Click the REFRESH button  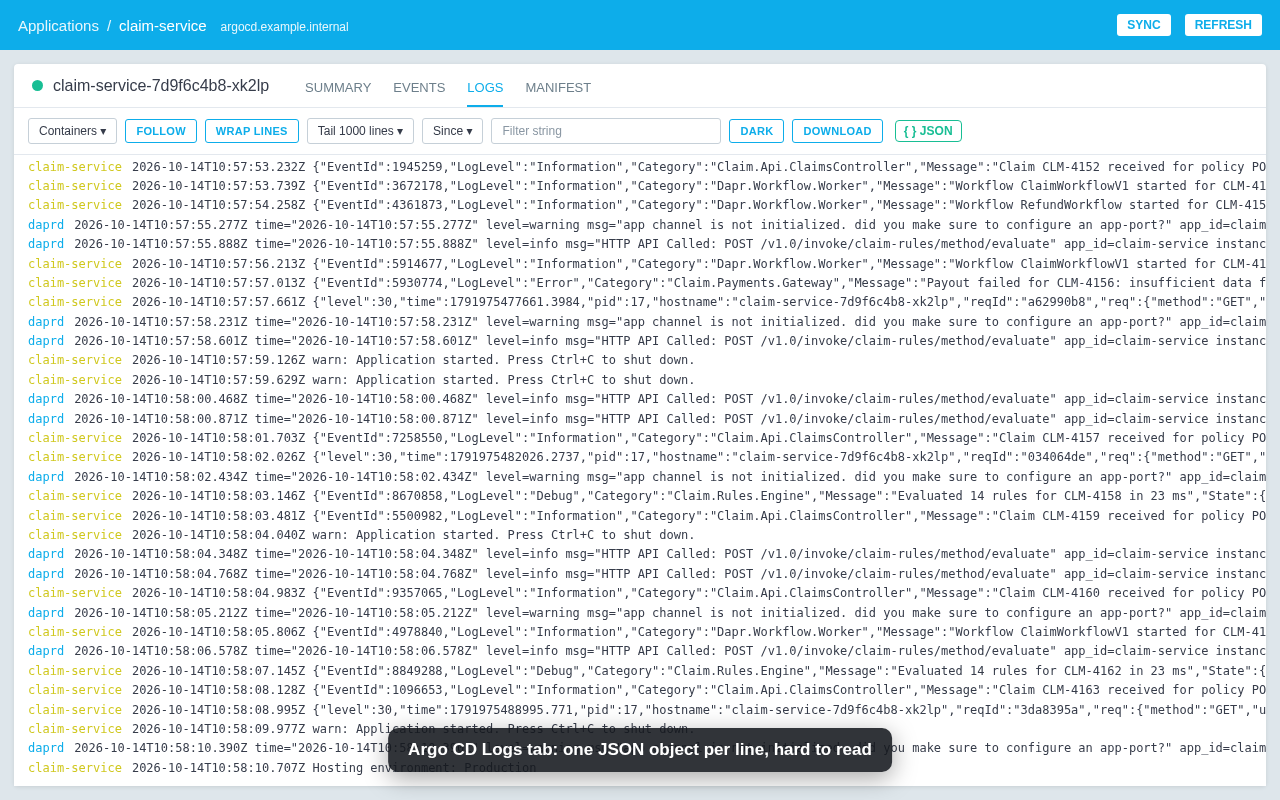pyautogui.click(x=1223, y=25)
